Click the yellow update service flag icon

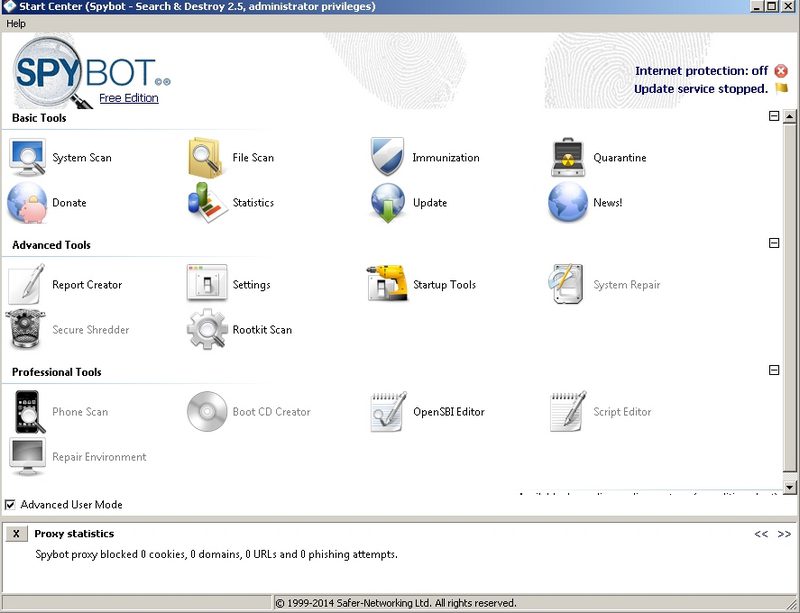tap(782, 88)
